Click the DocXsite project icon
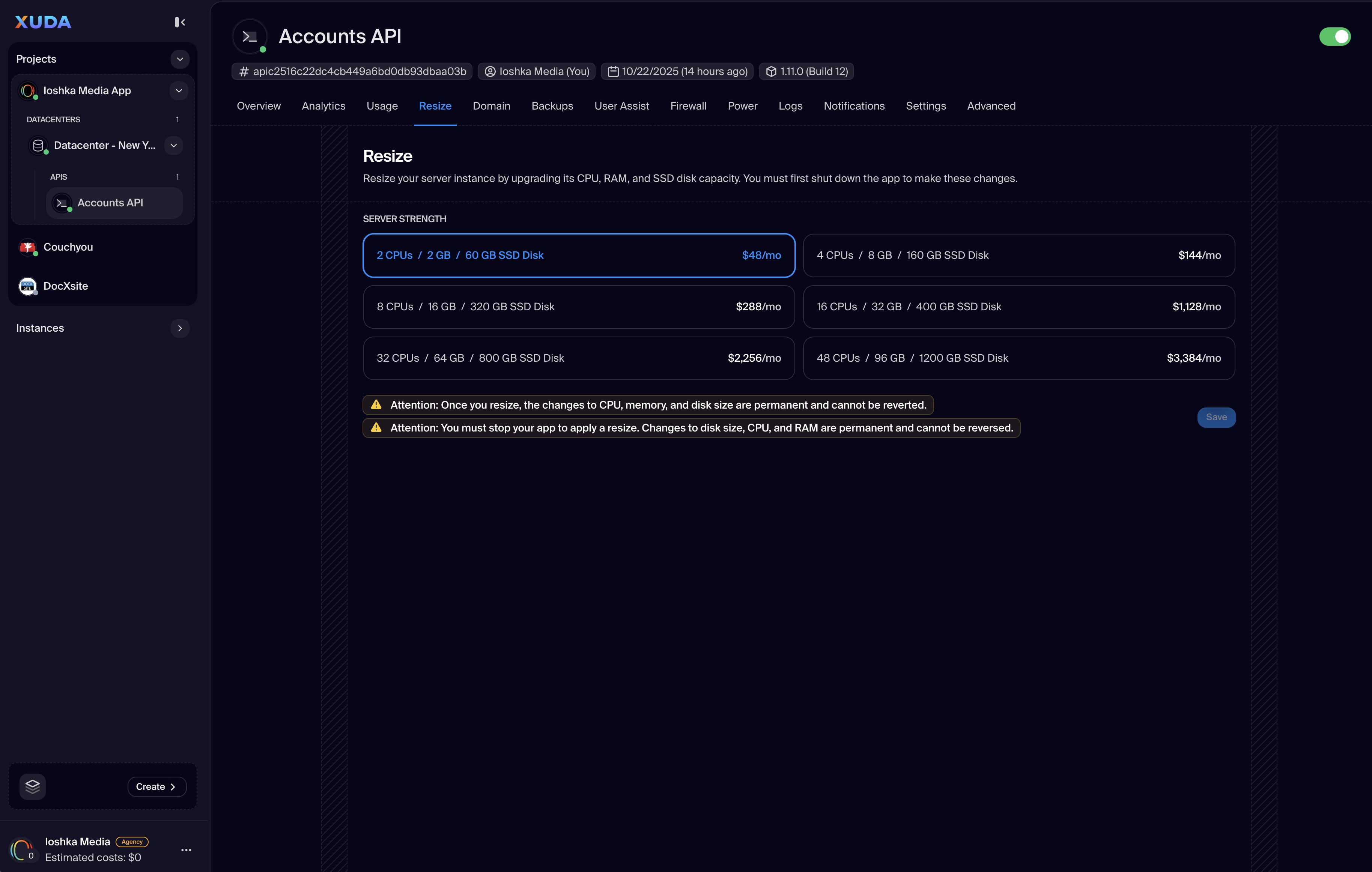Screen dimensions: 1372x872 [x=27, y=286]
